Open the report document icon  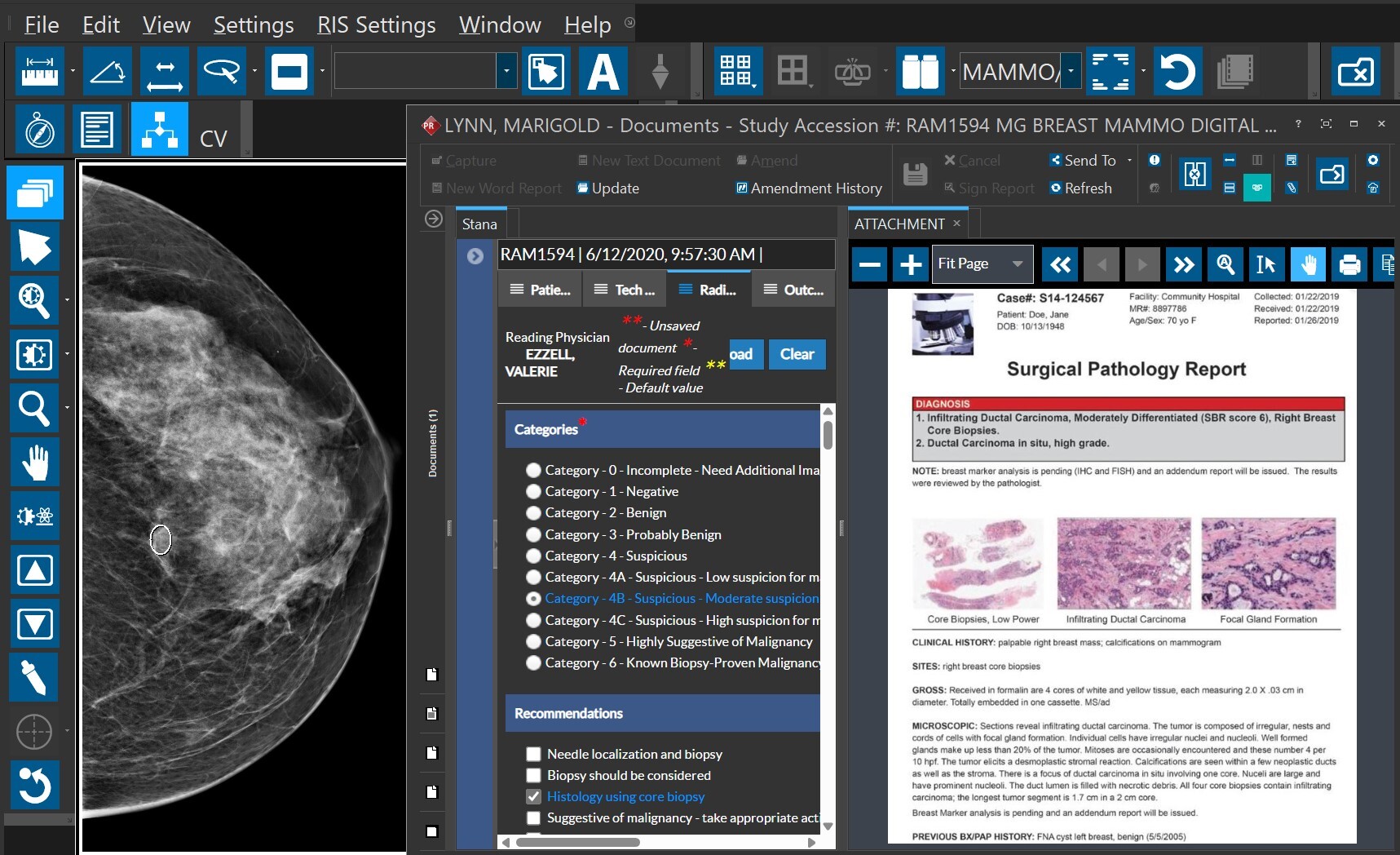pos(97,130)
